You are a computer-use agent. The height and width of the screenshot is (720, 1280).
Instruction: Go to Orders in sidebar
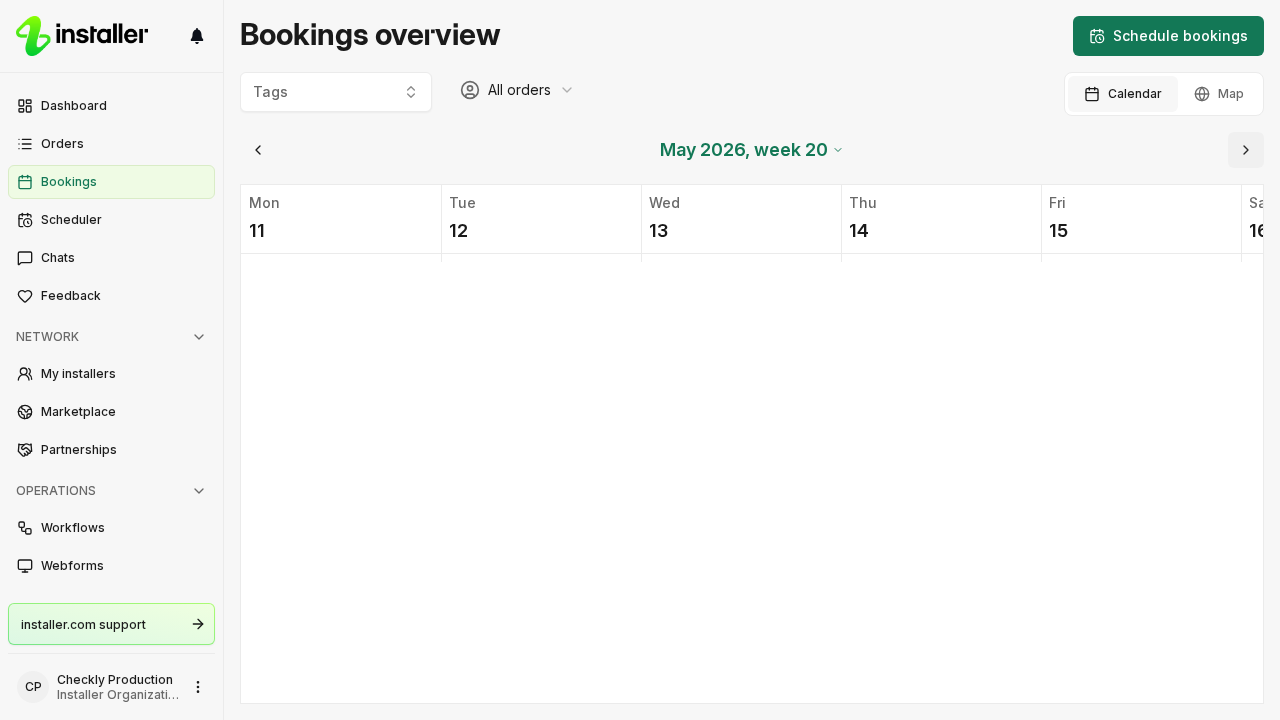[x=111, y=144]
